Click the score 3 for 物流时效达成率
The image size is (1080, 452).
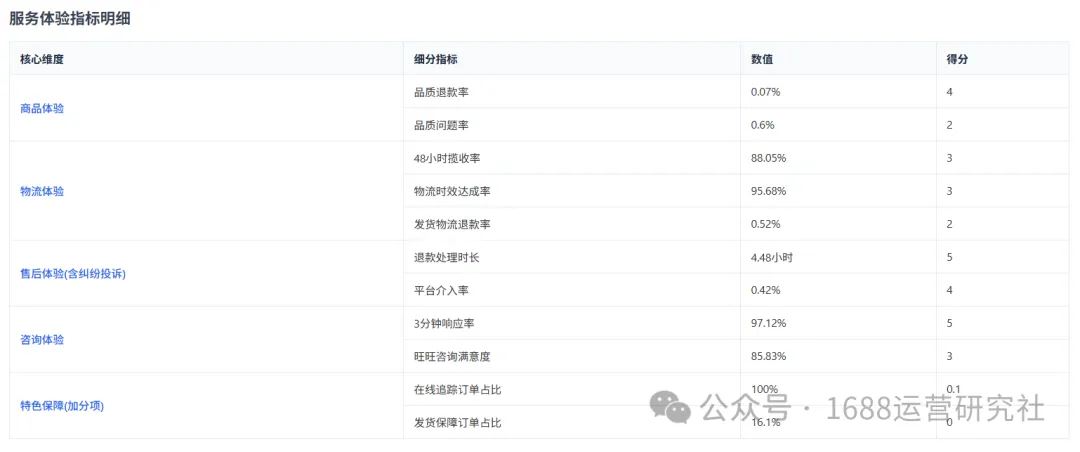(950, 191)
